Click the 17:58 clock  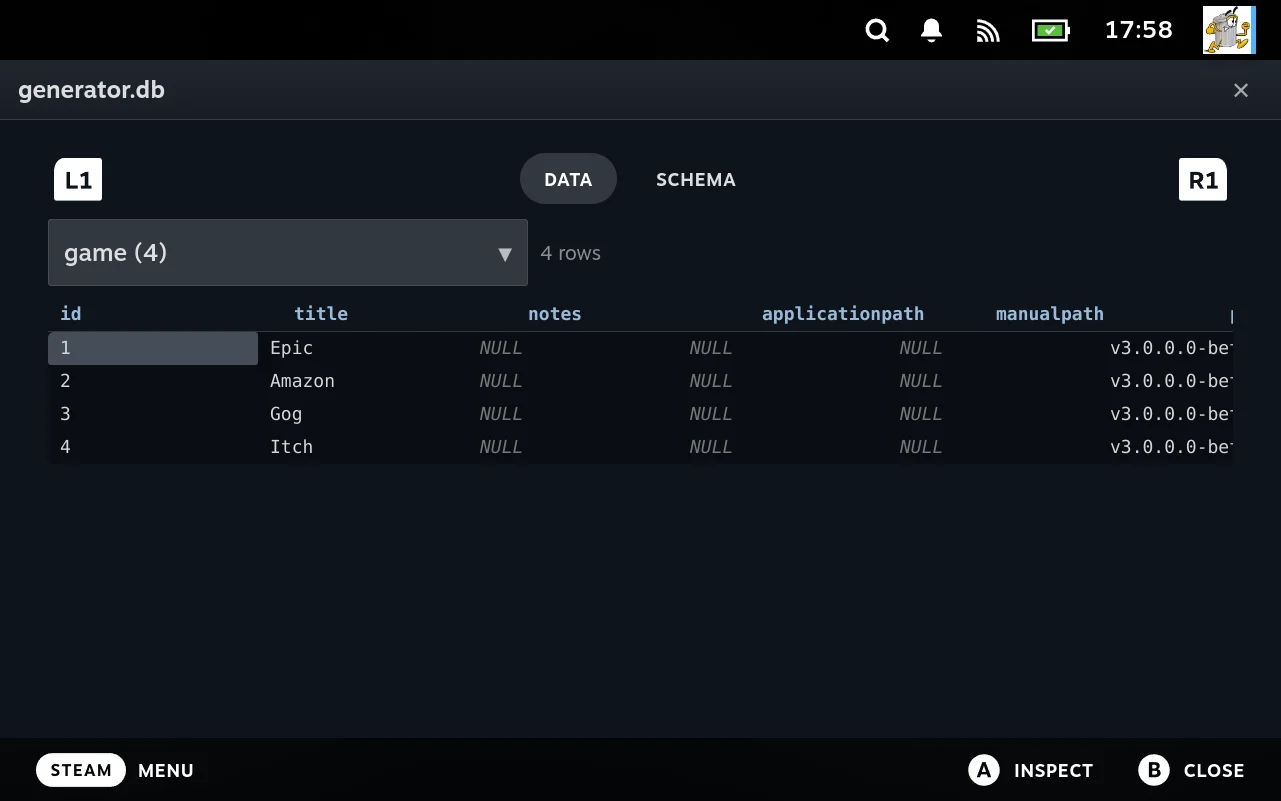pyautogui.click(x=1138, y=30)
